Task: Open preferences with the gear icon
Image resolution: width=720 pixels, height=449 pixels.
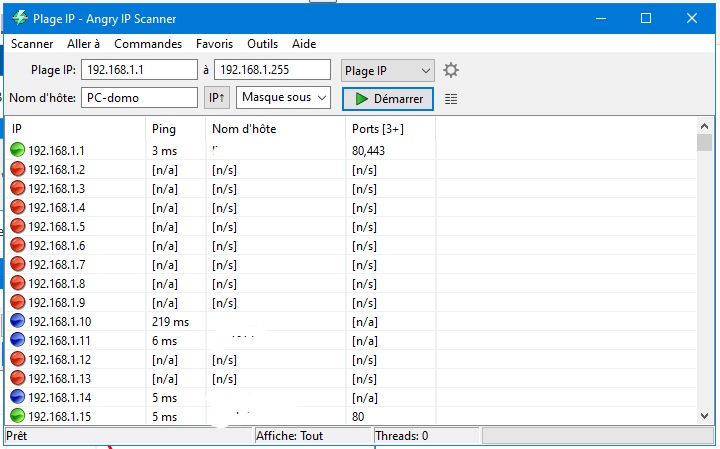Action: (x=450, y=70)
